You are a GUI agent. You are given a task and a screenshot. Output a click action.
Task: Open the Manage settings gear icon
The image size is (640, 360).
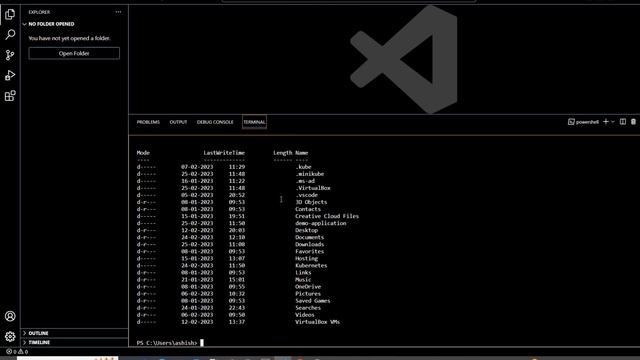(10, 336)
